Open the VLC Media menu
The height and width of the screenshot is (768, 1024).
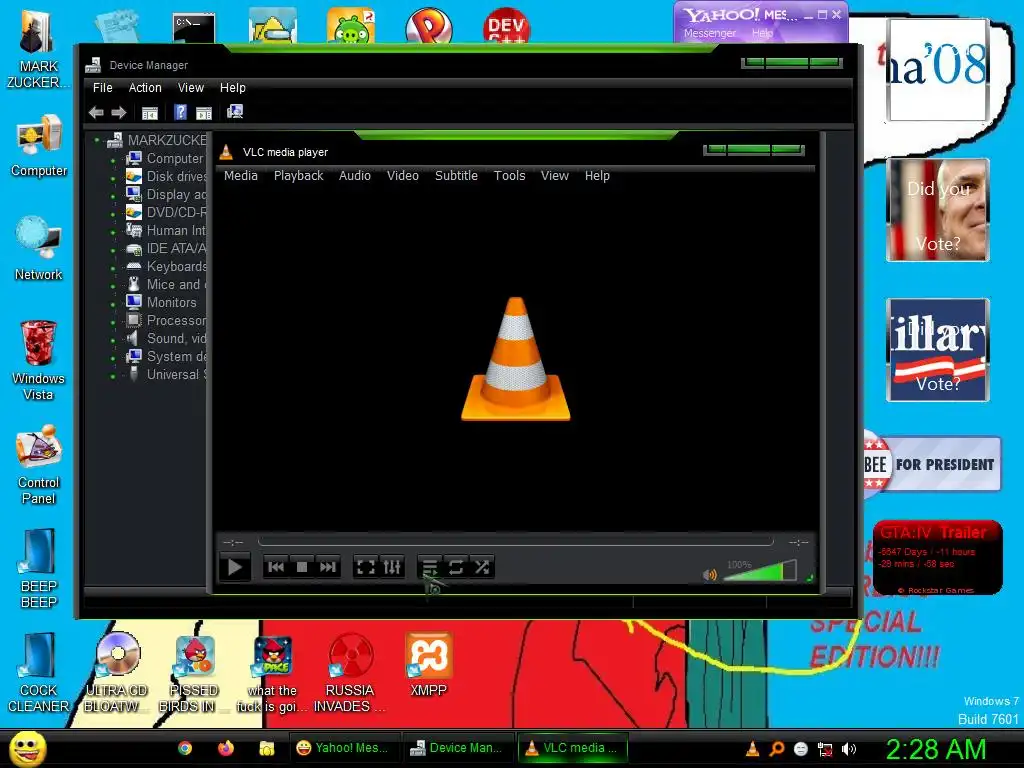click(x=241, y=176)
